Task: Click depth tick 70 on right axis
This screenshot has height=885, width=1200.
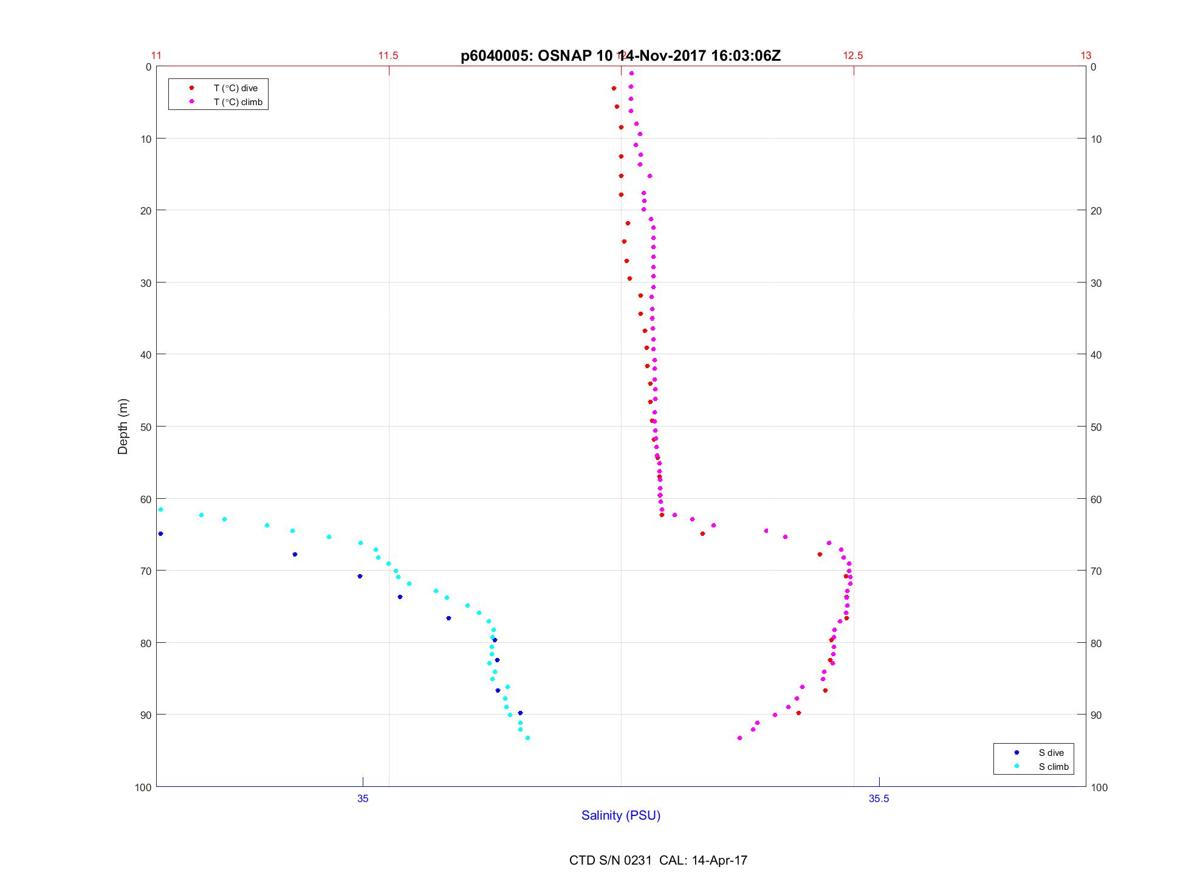Action: [x=1097, y=571]
